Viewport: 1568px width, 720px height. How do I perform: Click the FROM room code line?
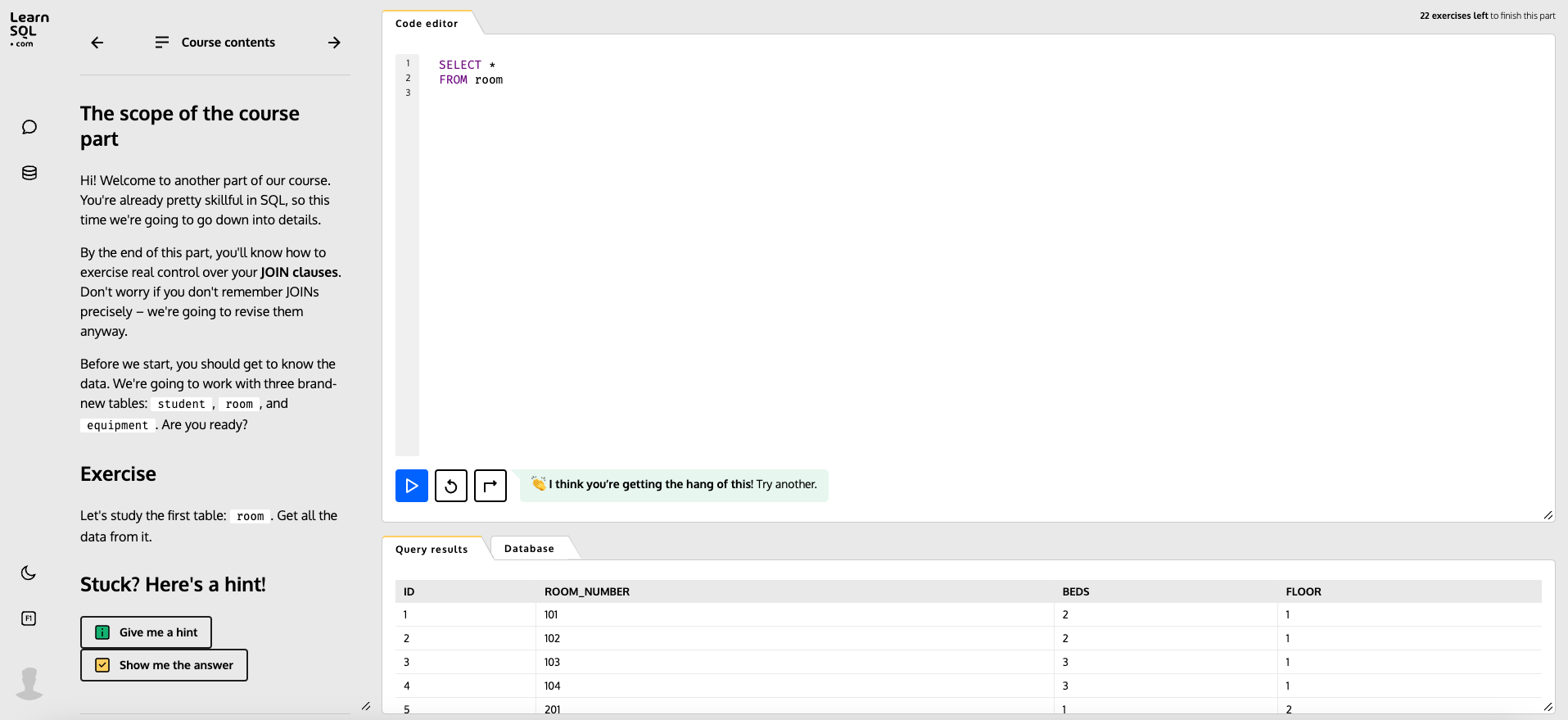[471, 79]
